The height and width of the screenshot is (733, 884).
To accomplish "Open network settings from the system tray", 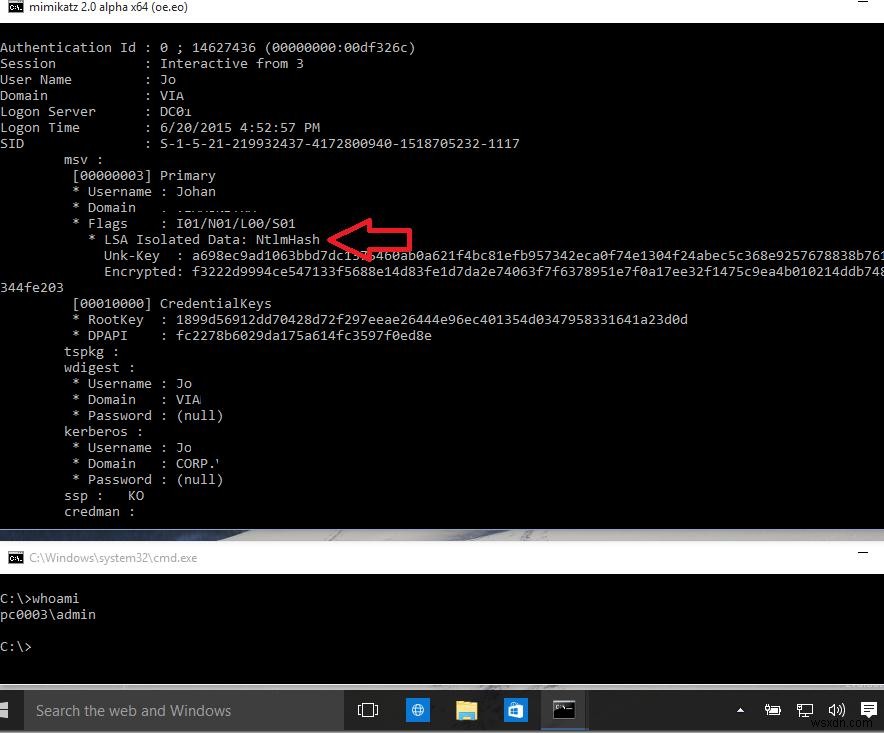I will 805,710.
